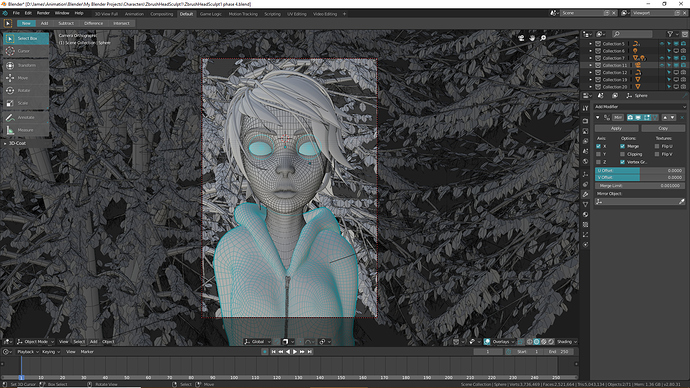Expand Collection 7 in the outliner
This screenshot has width=690, height=388.
tap(591, 58)
